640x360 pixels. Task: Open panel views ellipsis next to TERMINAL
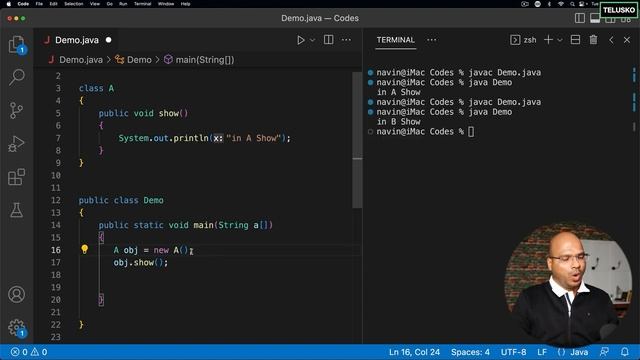pos(431,40)
